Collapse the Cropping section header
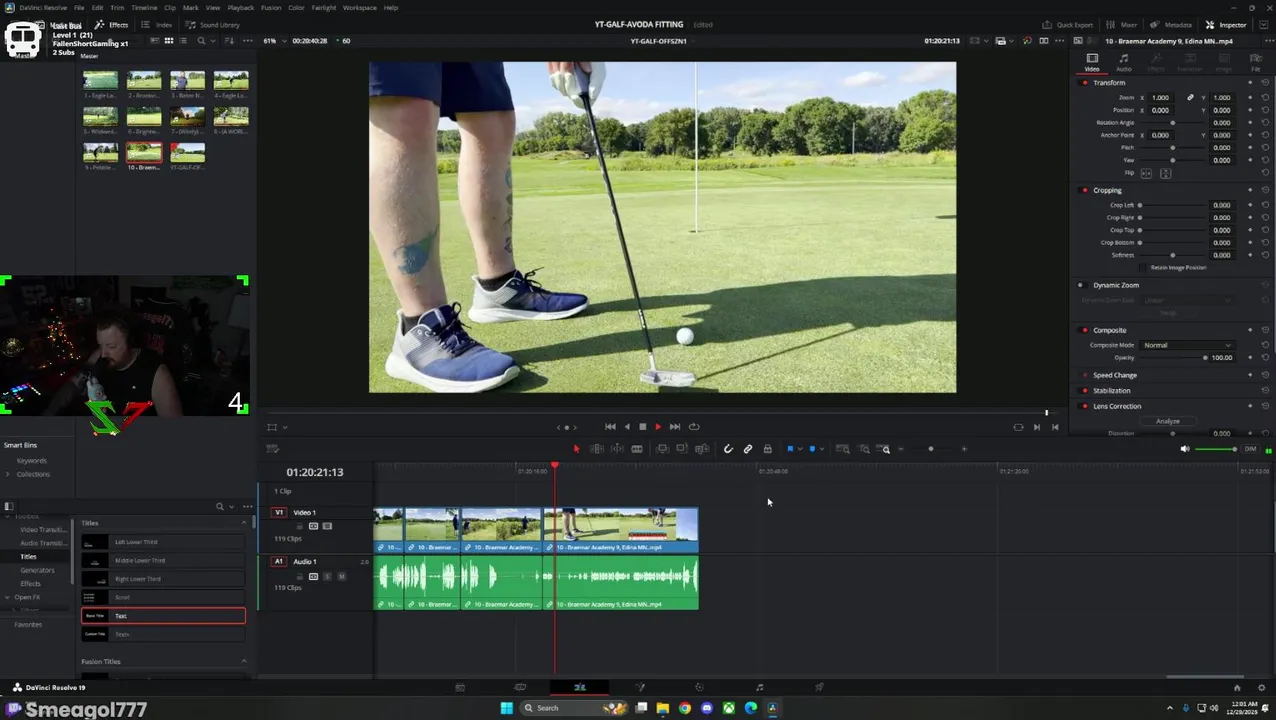The height and width of the screenshot is (720, 1276). tap(1107, 190)
